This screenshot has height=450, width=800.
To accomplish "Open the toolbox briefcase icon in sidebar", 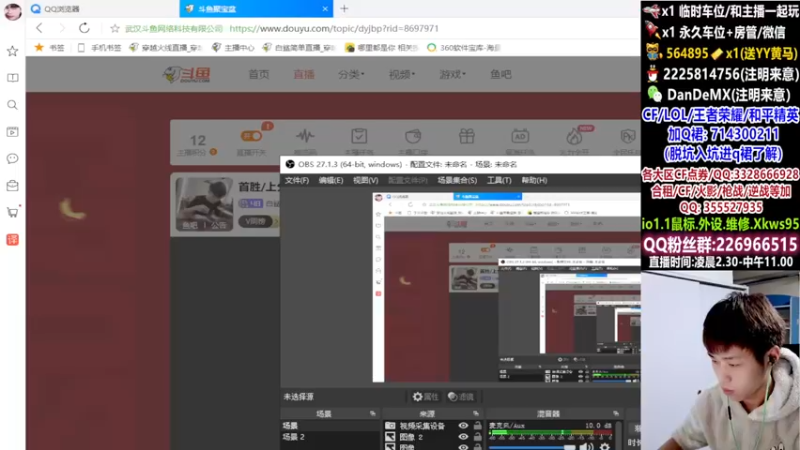I will (x=12, y=186).
